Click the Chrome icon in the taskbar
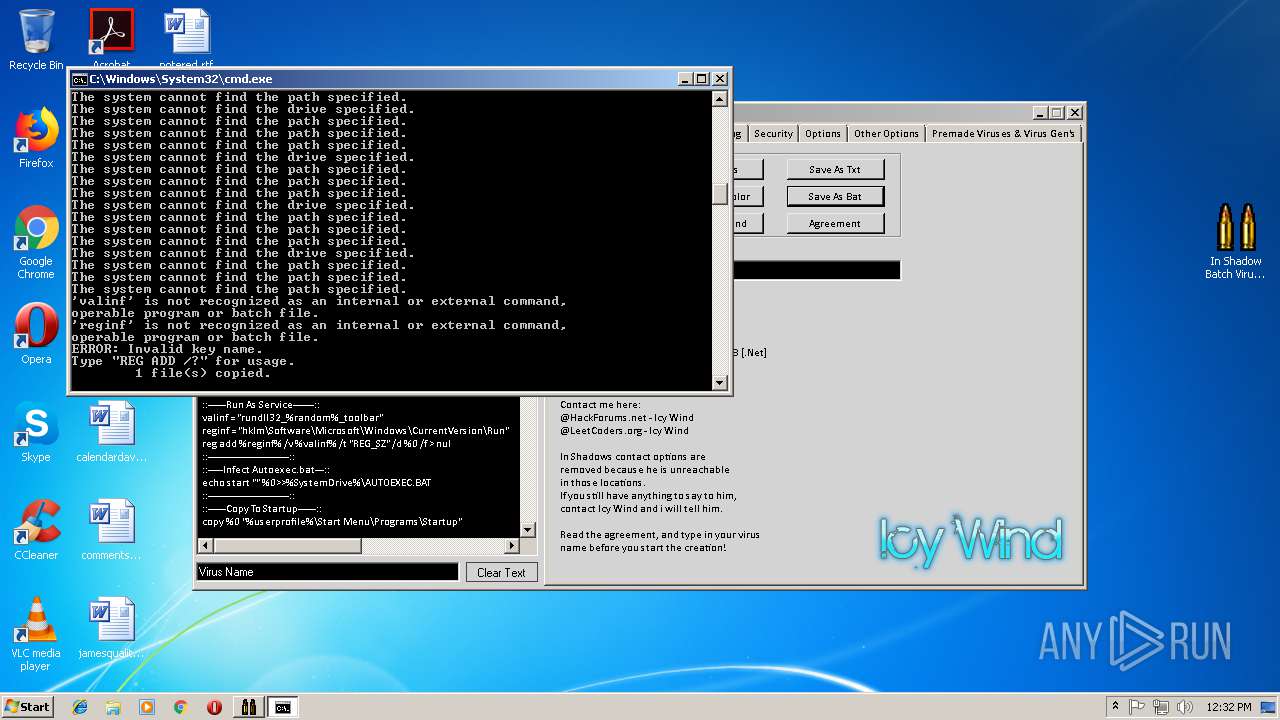The height and width of the screenshot is (720, 1280). (x=181, y=707)
